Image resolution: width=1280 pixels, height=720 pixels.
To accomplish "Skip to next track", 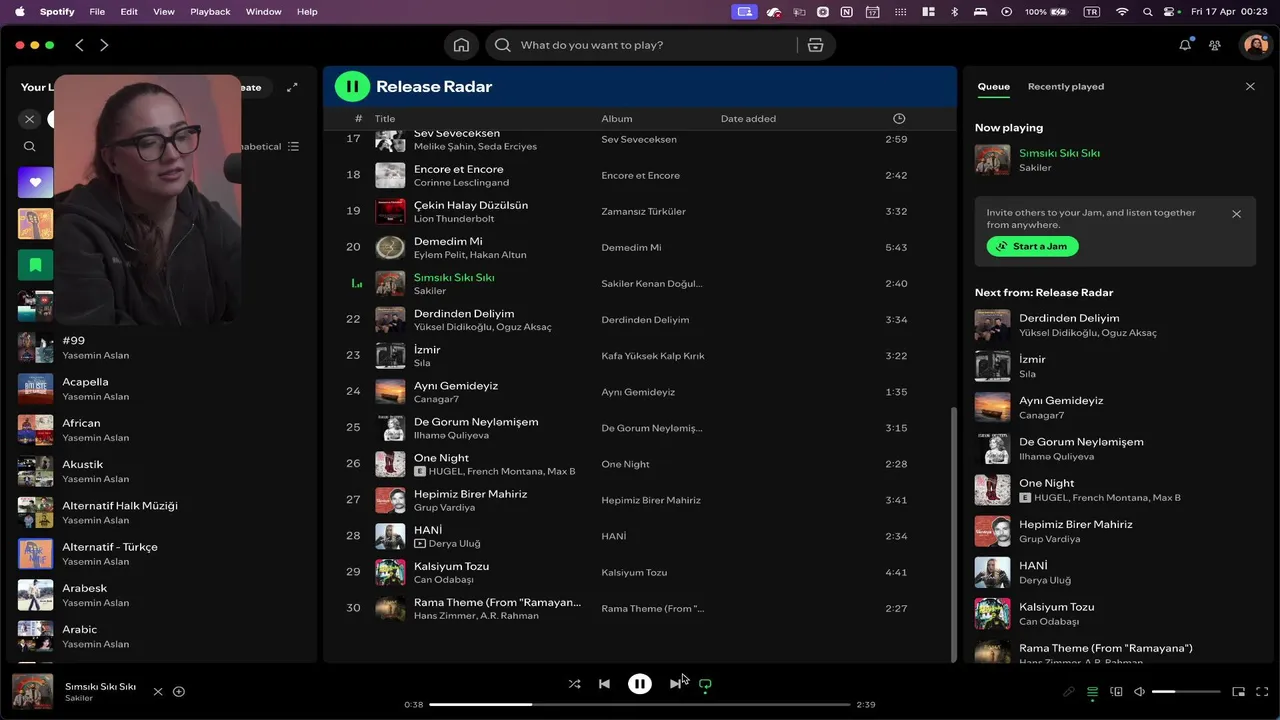I will (x=675, y=684).
